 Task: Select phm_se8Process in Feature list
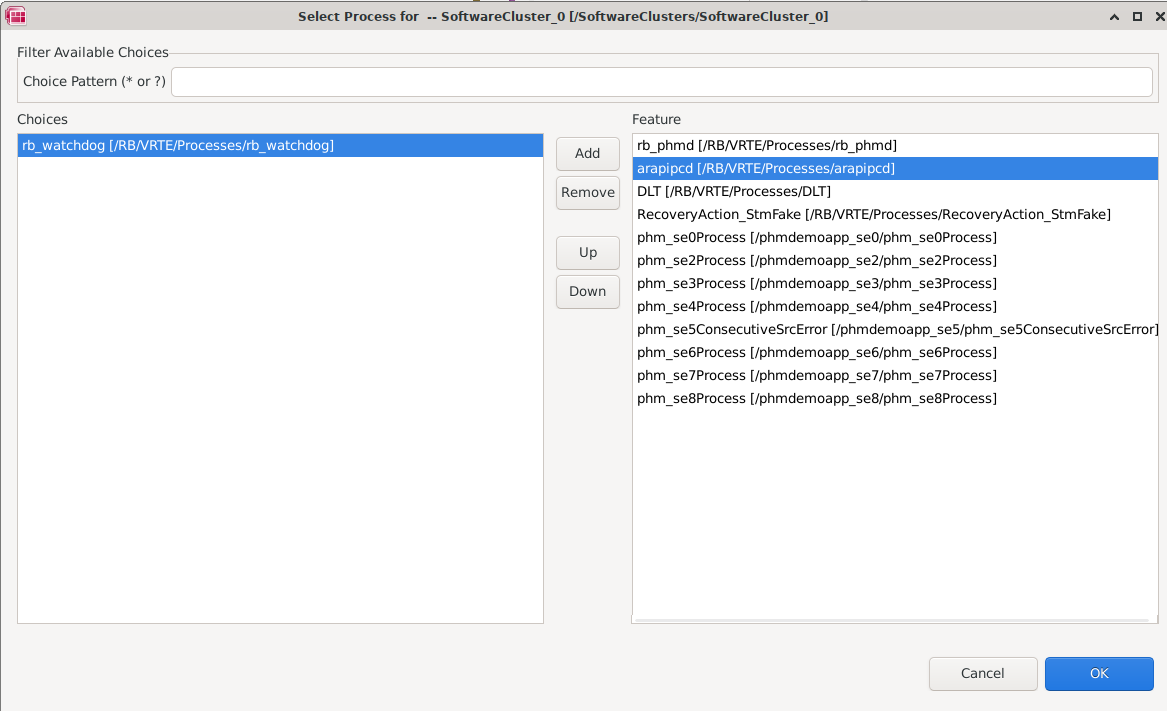[816, 399]
